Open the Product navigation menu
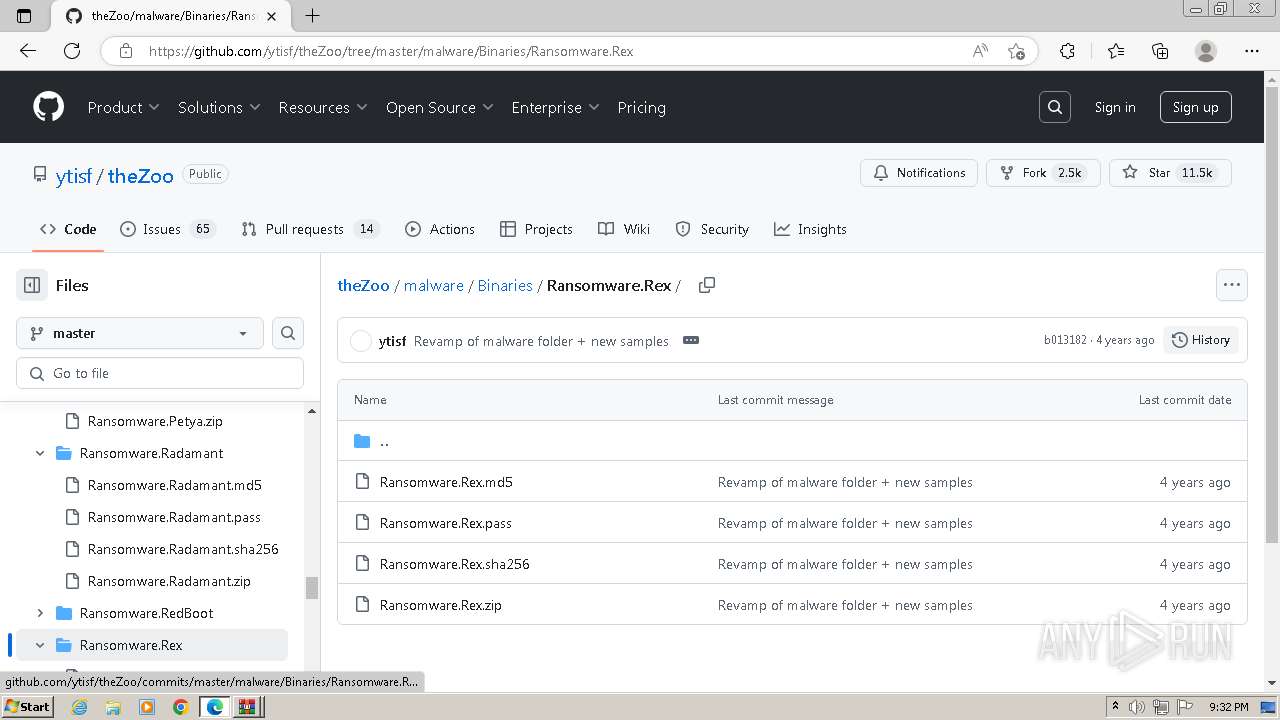1280x720 pixels. coord(123,107)
